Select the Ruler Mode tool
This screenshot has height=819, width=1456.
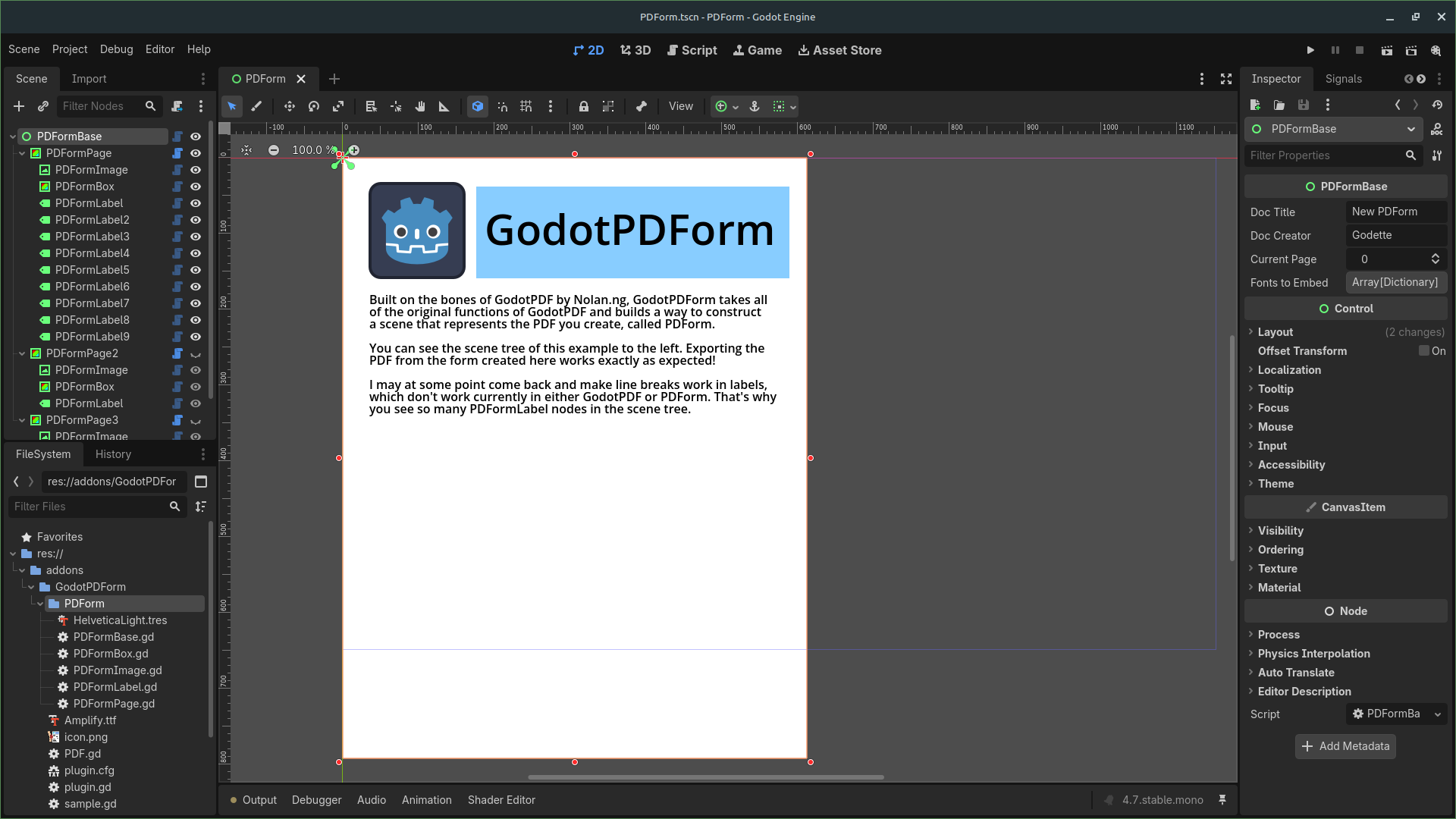tap(444, 106)
